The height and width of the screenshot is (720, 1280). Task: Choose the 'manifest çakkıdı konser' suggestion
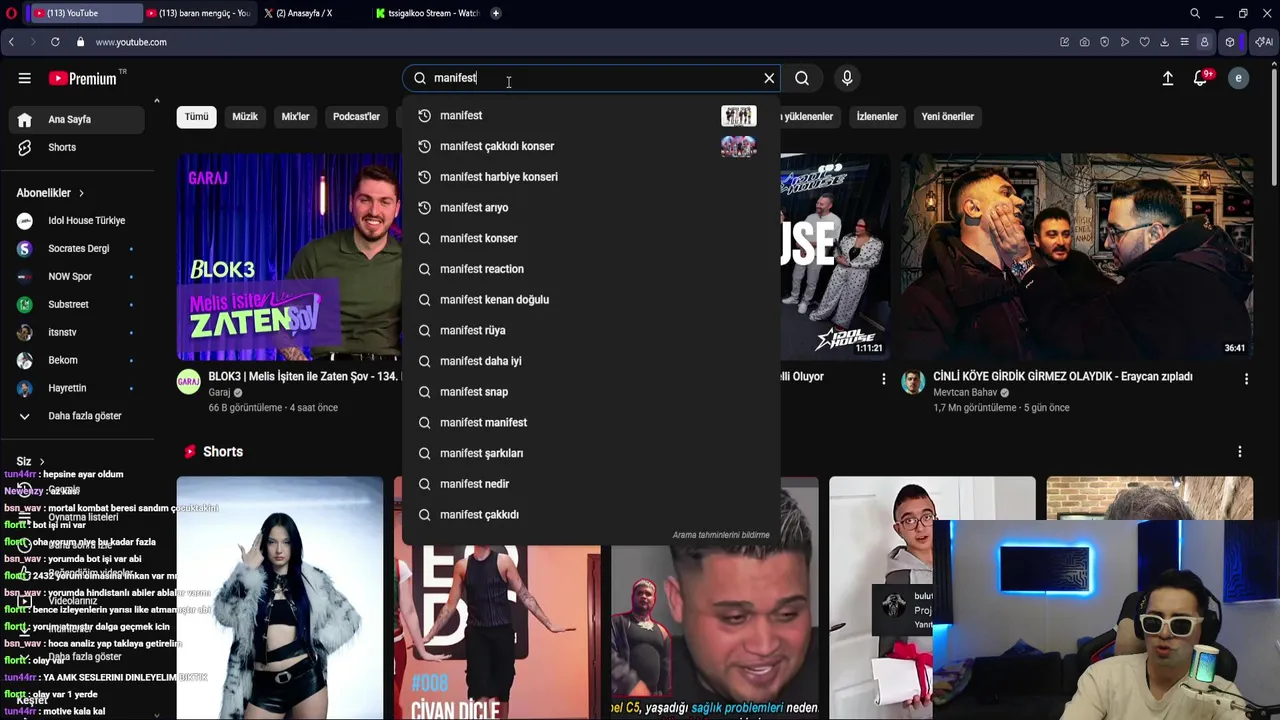click(x=591, y=146)
